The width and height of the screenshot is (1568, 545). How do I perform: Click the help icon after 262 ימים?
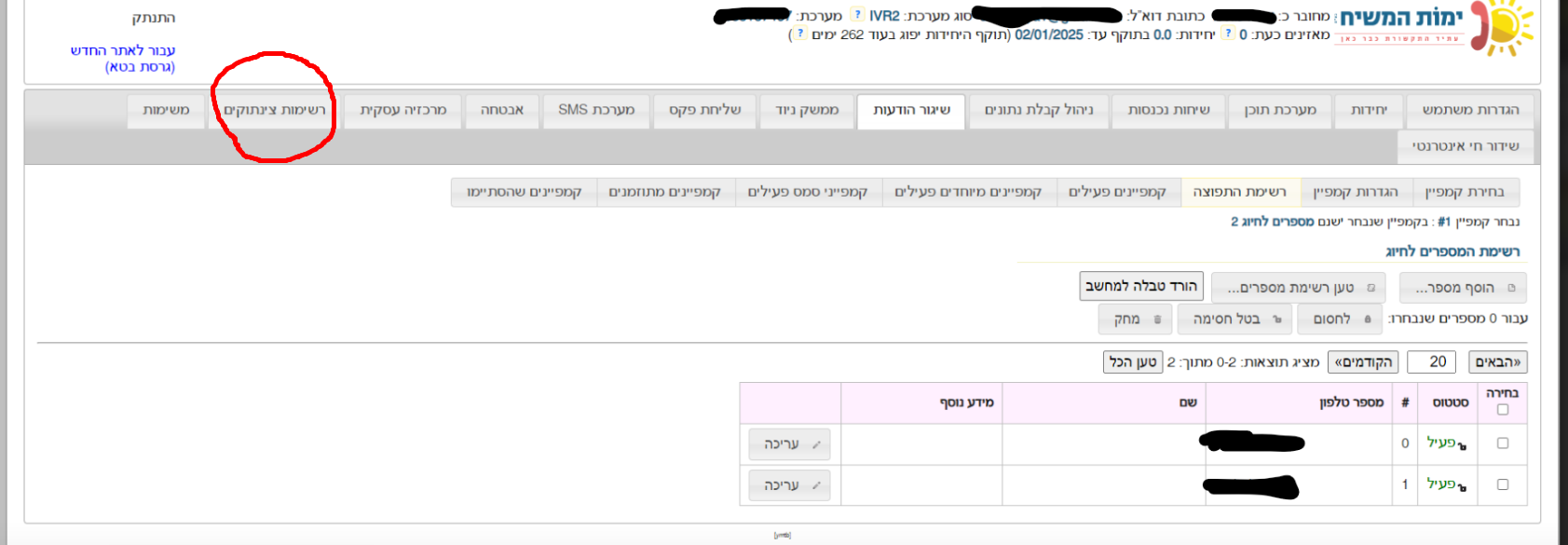pyautogui.click(x=799, y=34)
